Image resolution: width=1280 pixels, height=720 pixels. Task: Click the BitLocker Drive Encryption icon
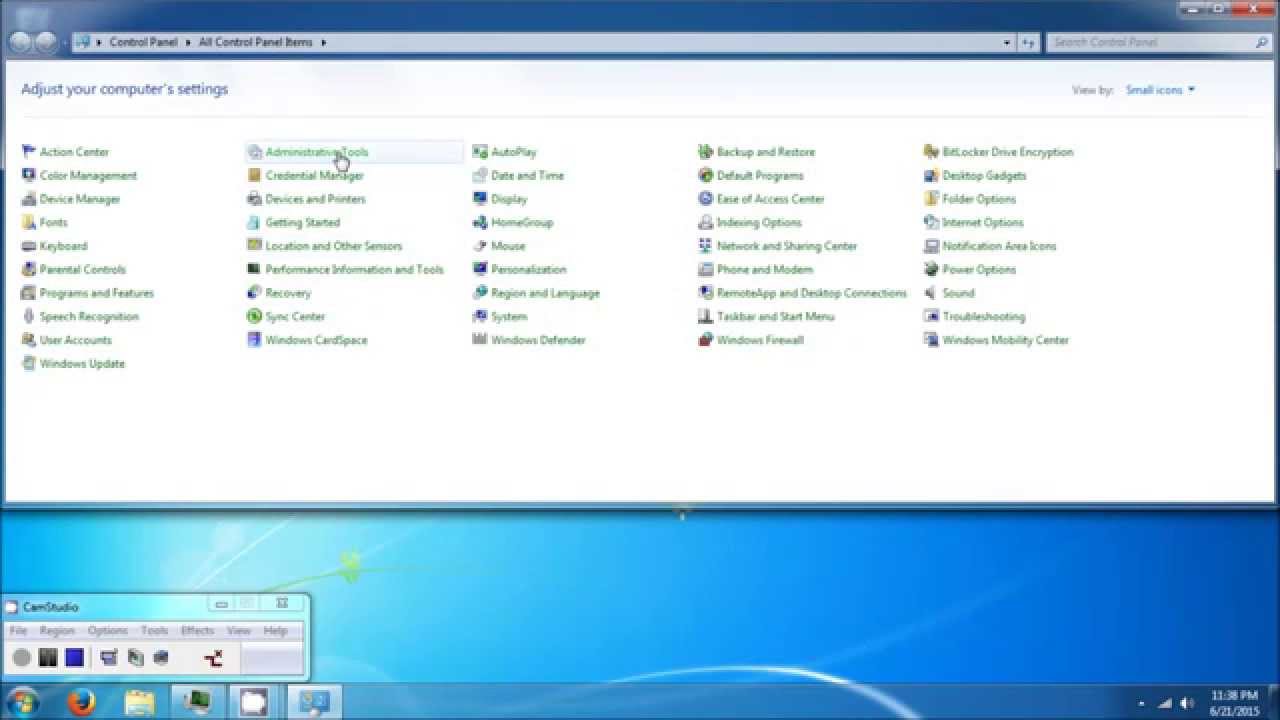point(932,152)
